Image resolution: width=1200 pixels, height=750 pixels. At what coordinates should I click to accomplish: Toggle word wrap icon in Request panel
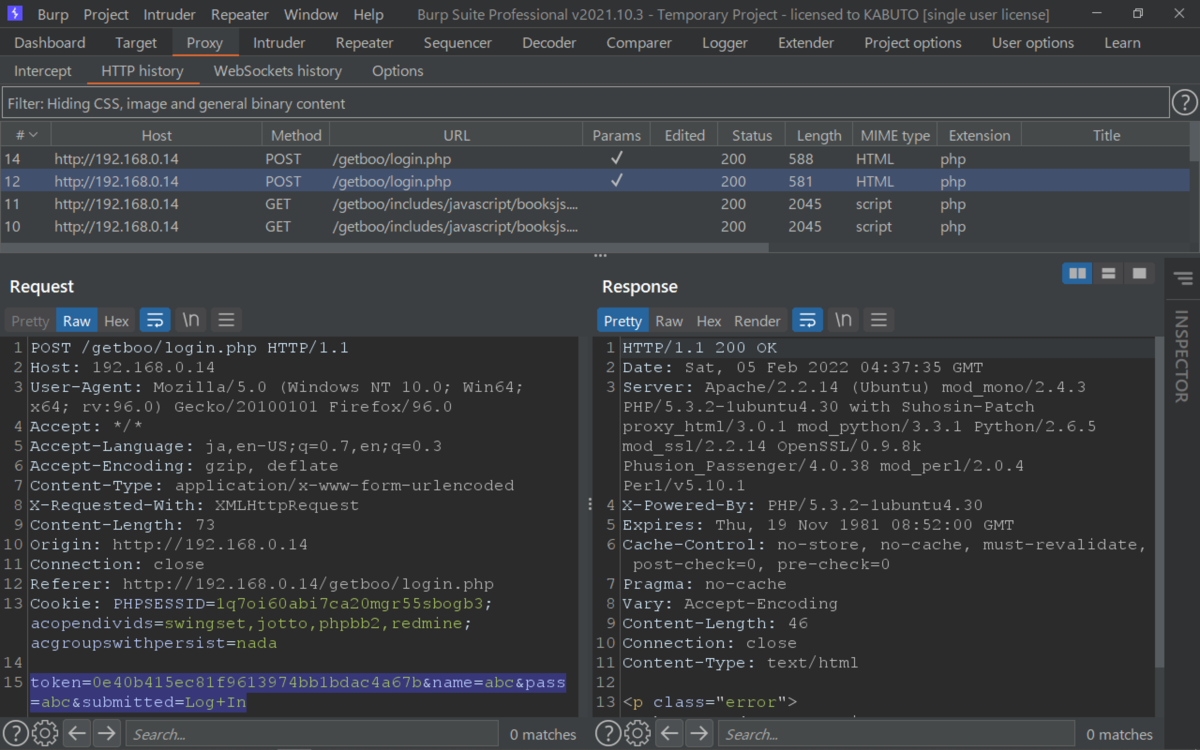point(155,320)
